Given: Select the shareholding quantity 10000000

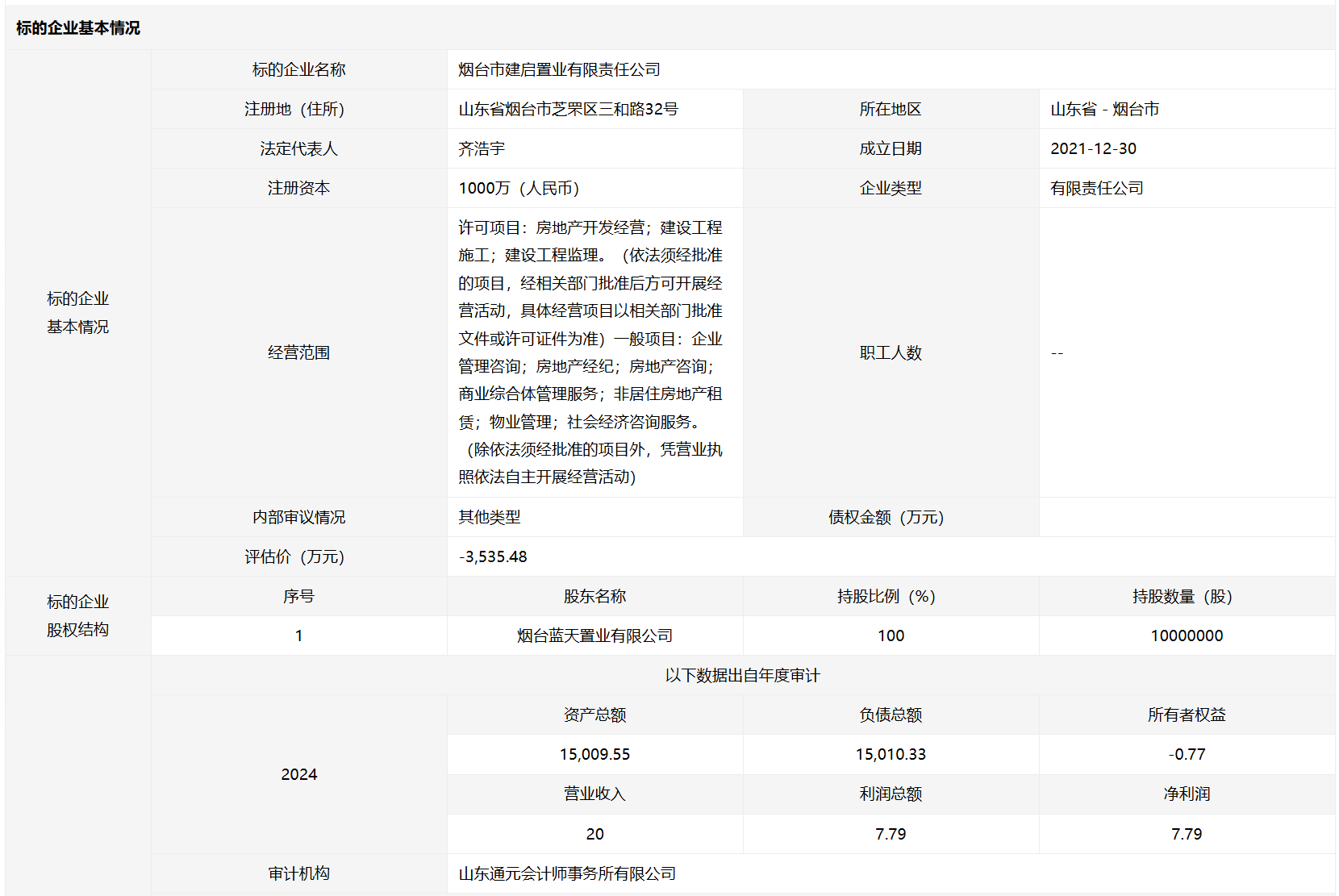Looking at the screenshot, I should 1187,636.
